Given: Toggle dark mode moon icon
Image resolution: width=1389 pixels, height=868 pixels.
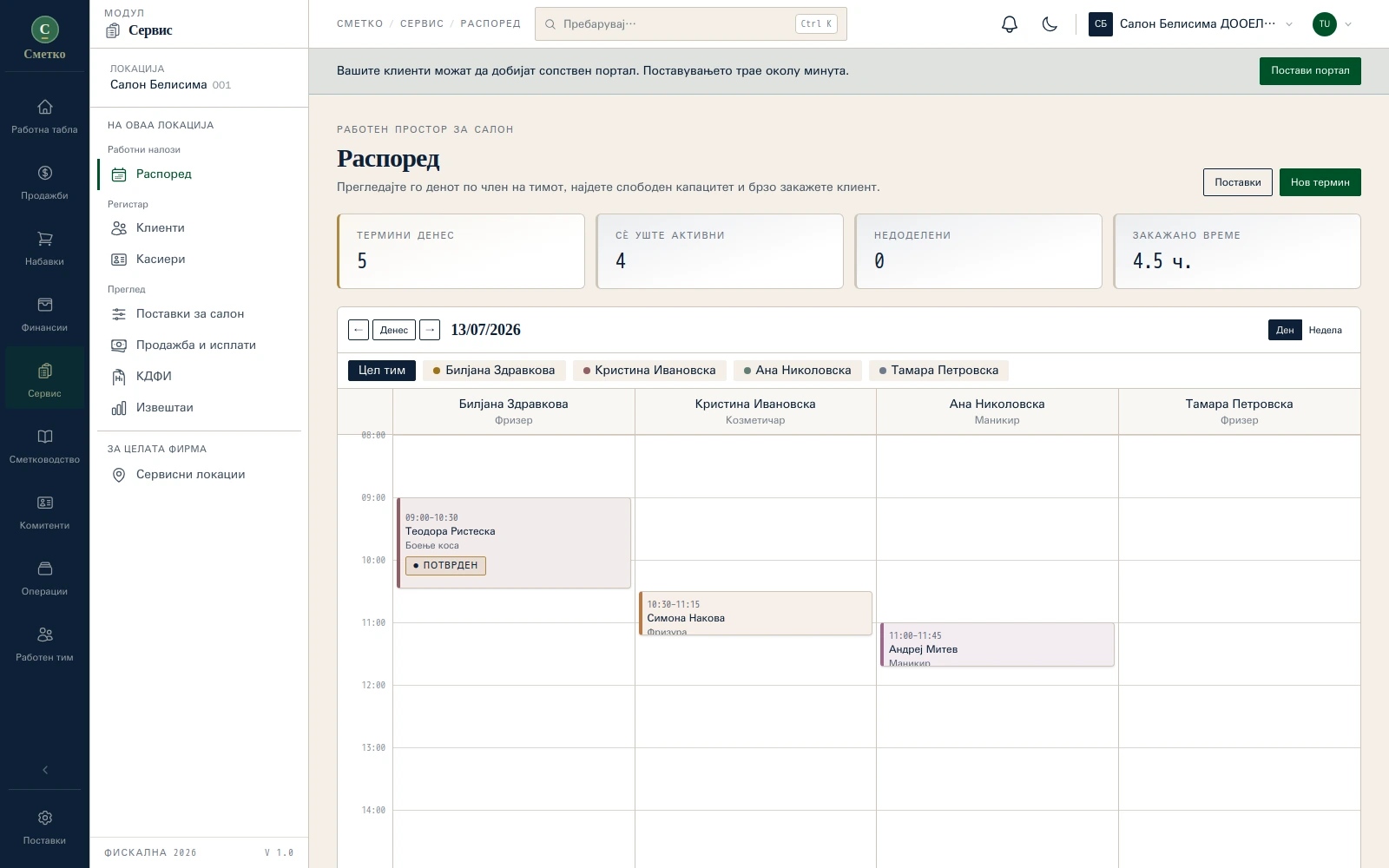Looking at the screenshot, I should (x=1050, y=24).
